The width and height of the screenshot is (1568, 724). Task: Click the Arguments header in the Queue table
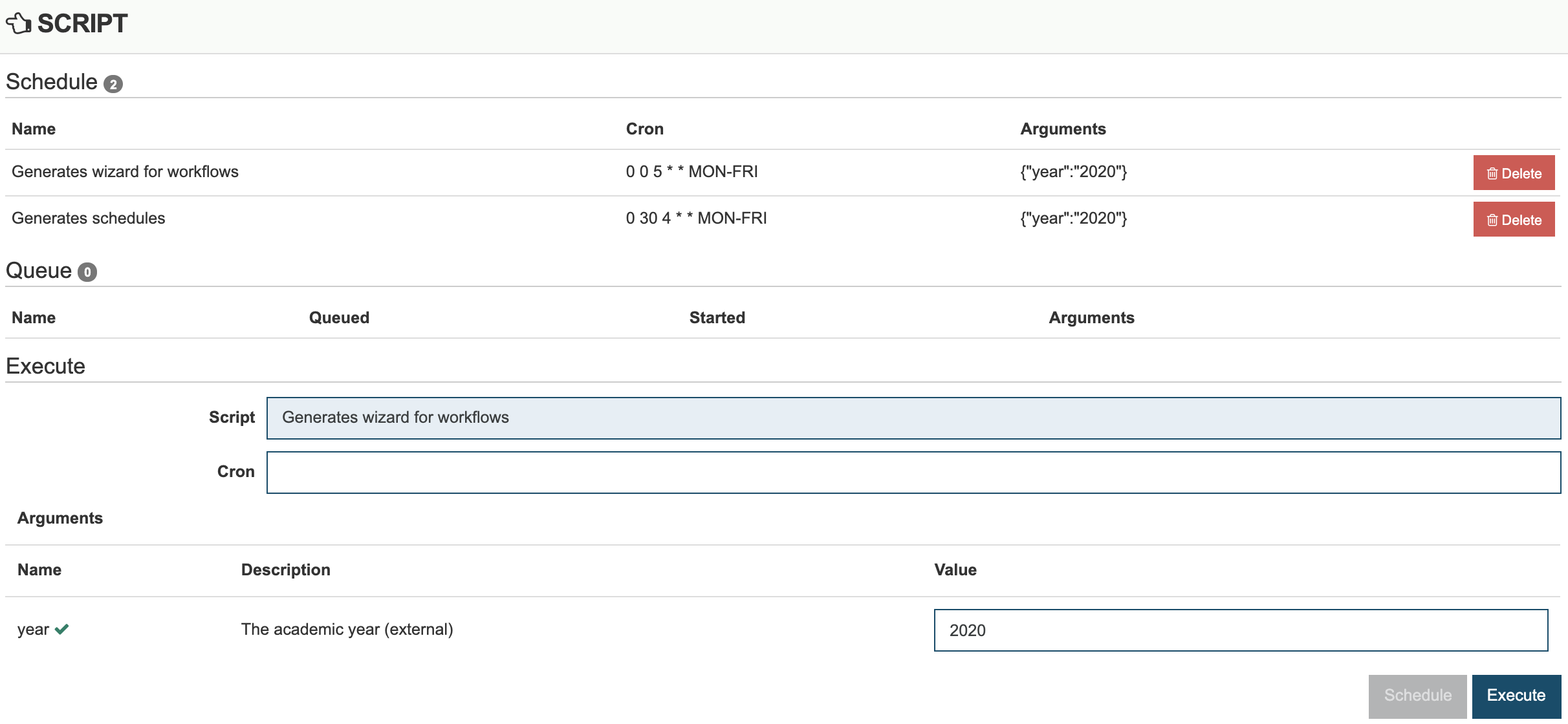coord(1091,317)
